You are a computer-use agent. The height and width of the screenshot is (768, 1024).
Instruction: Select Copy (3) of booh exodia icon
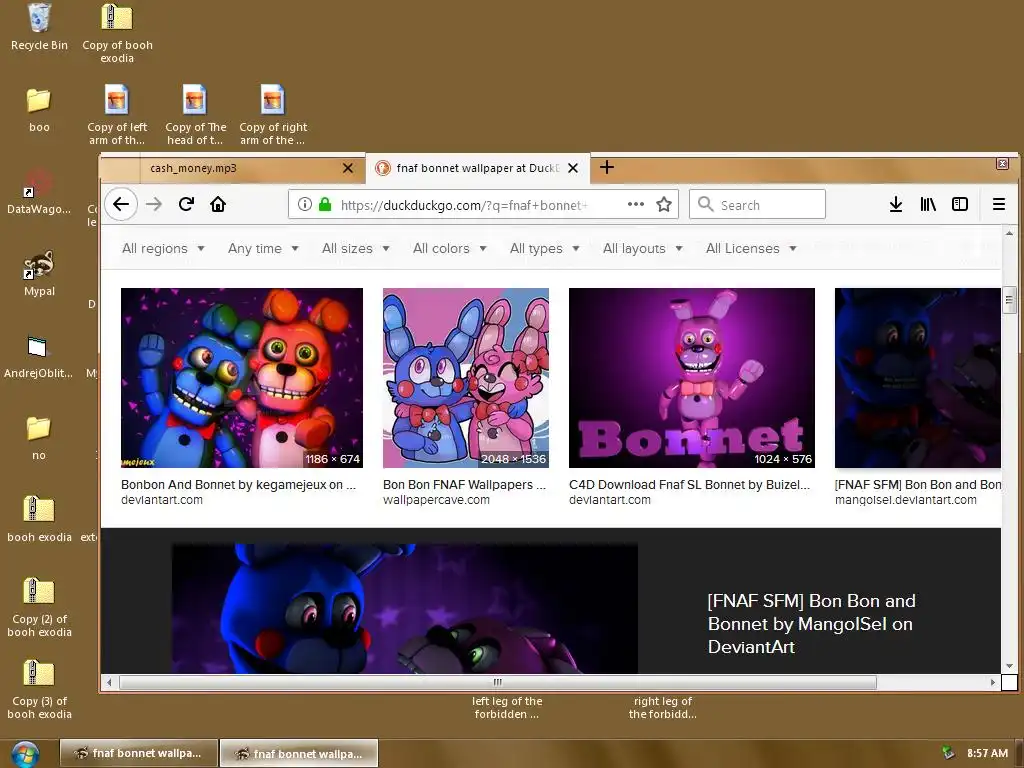pyautogui.click(x=39, y=690)
